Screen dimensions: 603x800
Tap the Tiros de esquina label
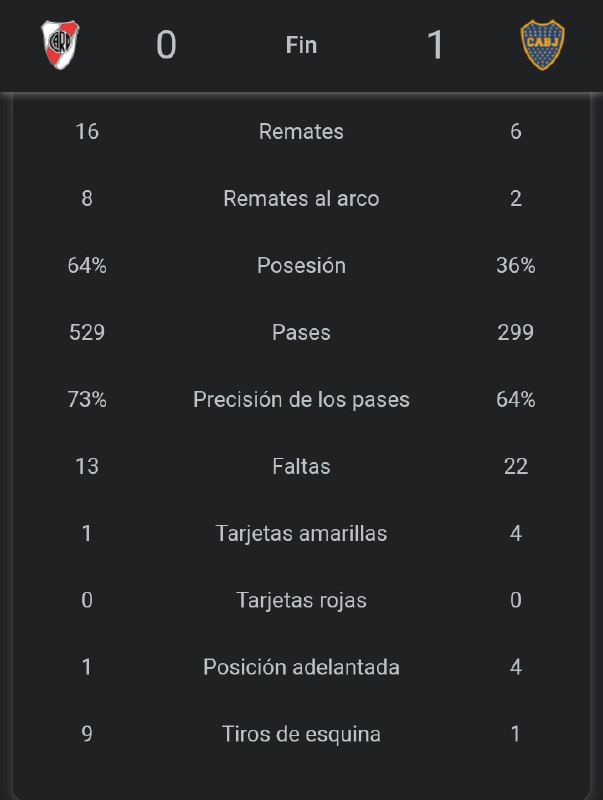[302, 735]
